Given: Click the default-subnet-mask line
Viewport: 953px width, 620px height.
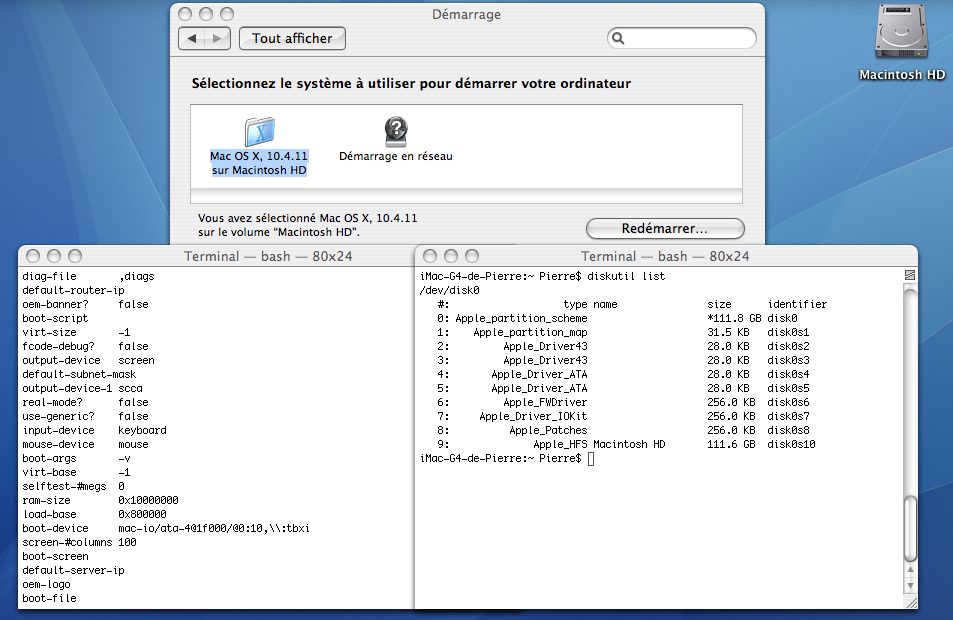Looking at the screenshot, I should click(x=79, y=374).
